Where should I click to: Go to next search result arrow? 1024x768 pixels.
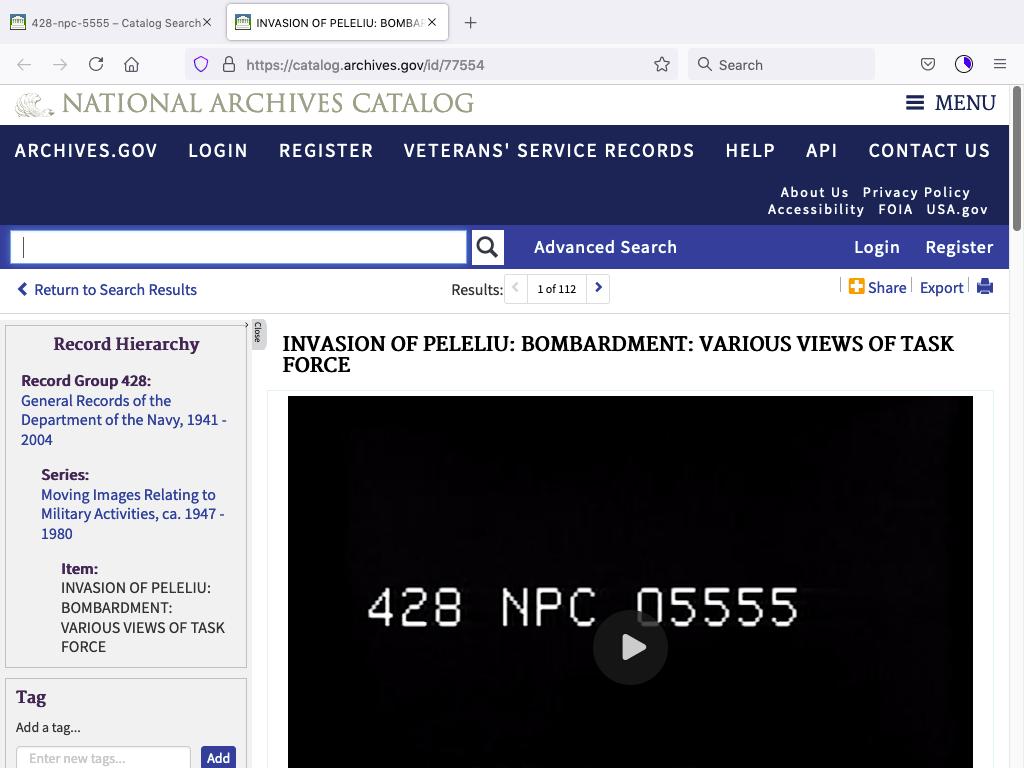(598, 289)
